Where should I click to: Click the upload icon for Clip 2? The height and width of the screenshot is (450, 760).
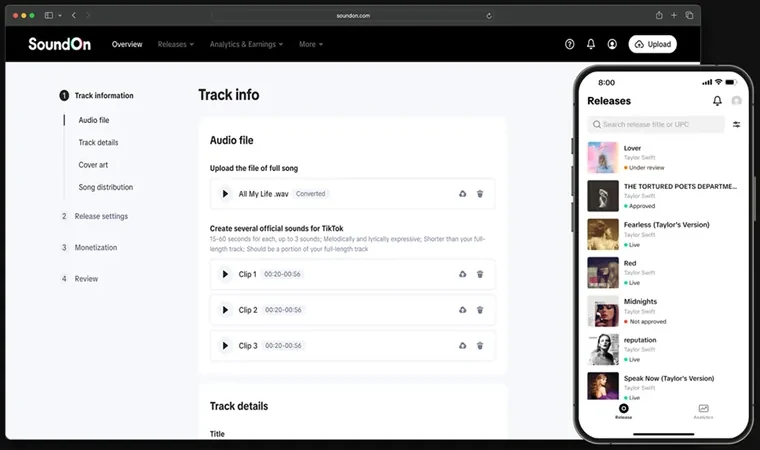tap(462, 310)
